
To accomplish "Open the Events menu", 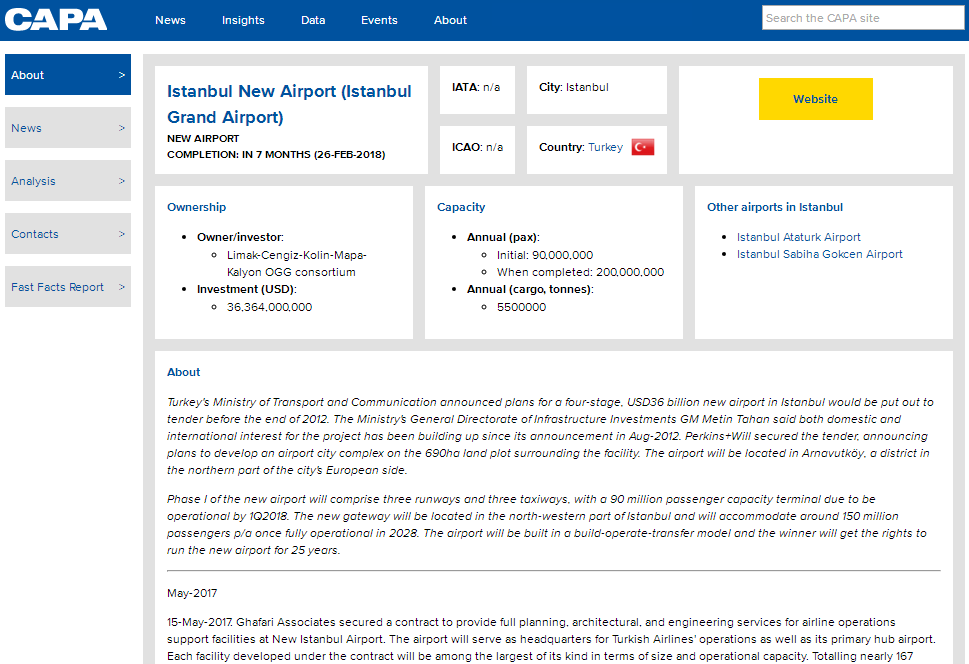I will pos(379,20).
